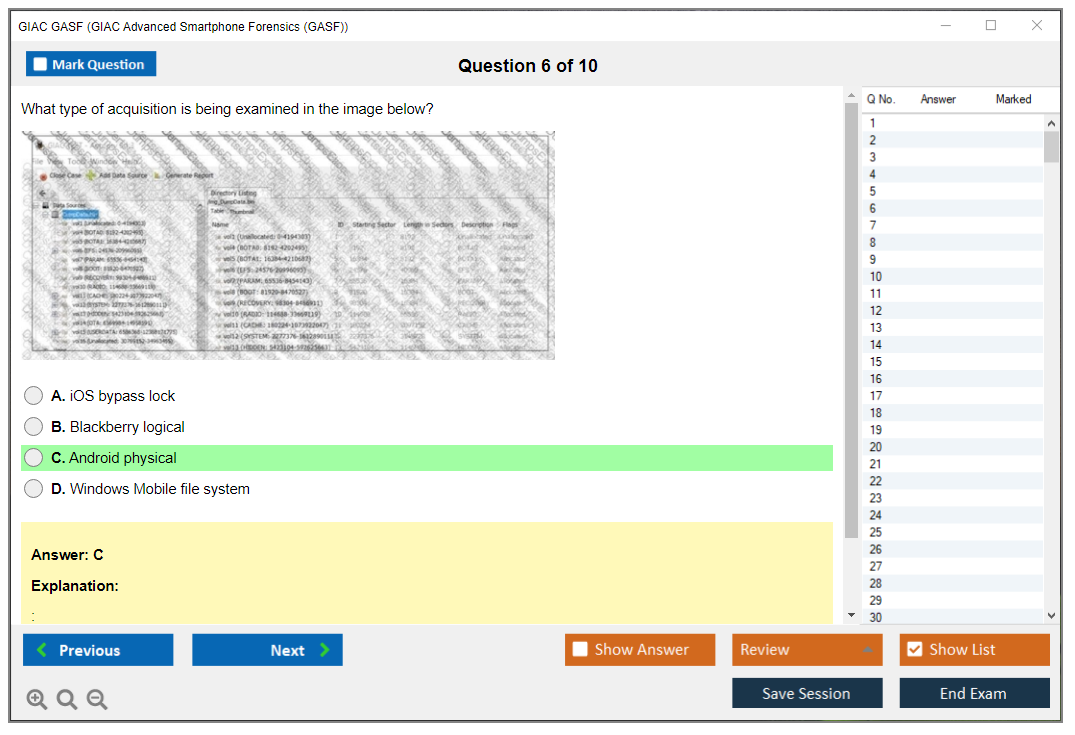Image resolution: width=1075 pixels, height=735 pixels.
Task: Uncheck the Show List checkbox
Action: point(914,650)
